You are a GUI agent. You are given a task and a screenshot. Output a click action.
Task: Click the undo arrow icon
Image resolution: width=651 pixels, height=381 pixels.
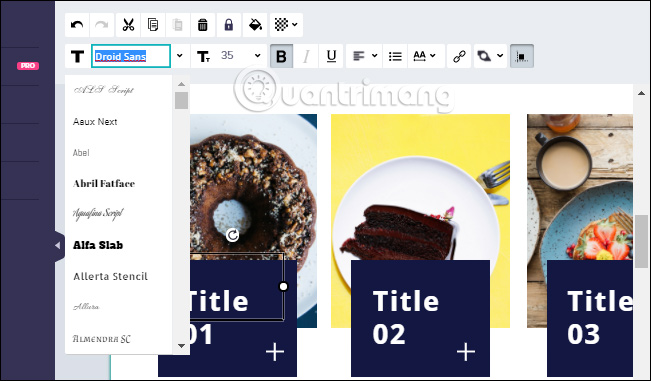(77, 25)
